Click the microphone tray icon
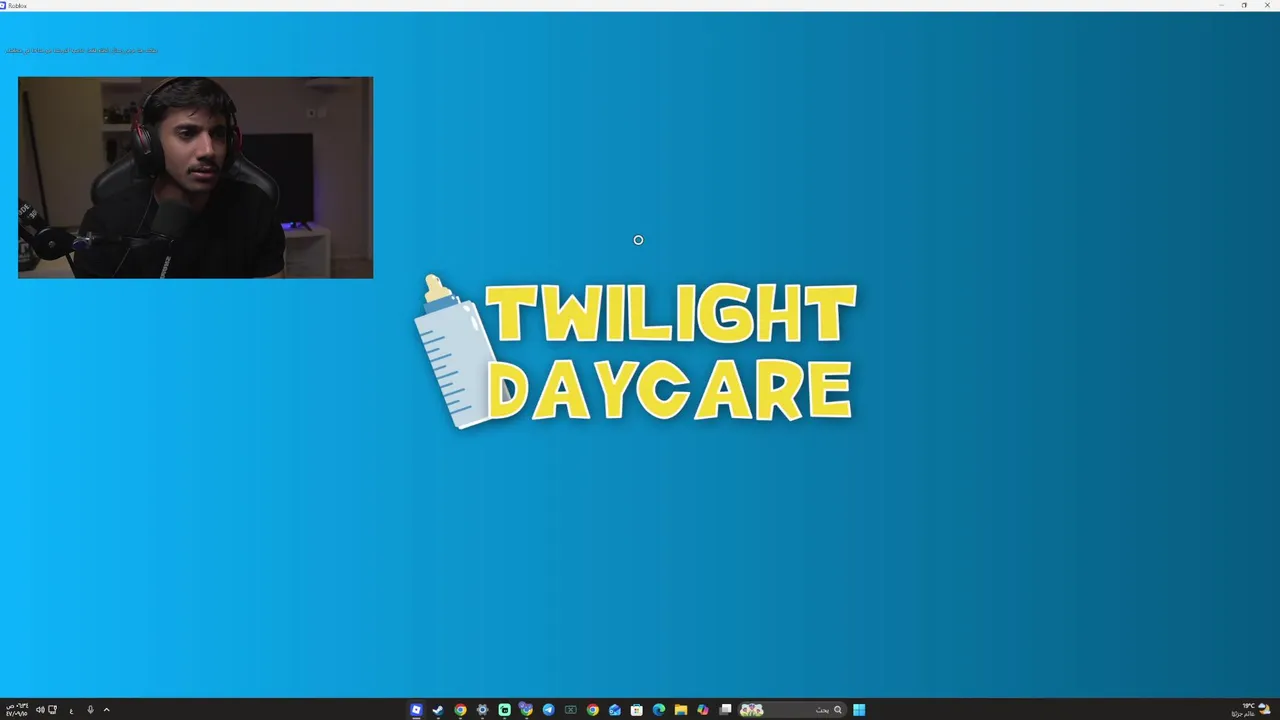This screenshot has width=1280, height=720. pyautogui.click(x=90, y=710)
